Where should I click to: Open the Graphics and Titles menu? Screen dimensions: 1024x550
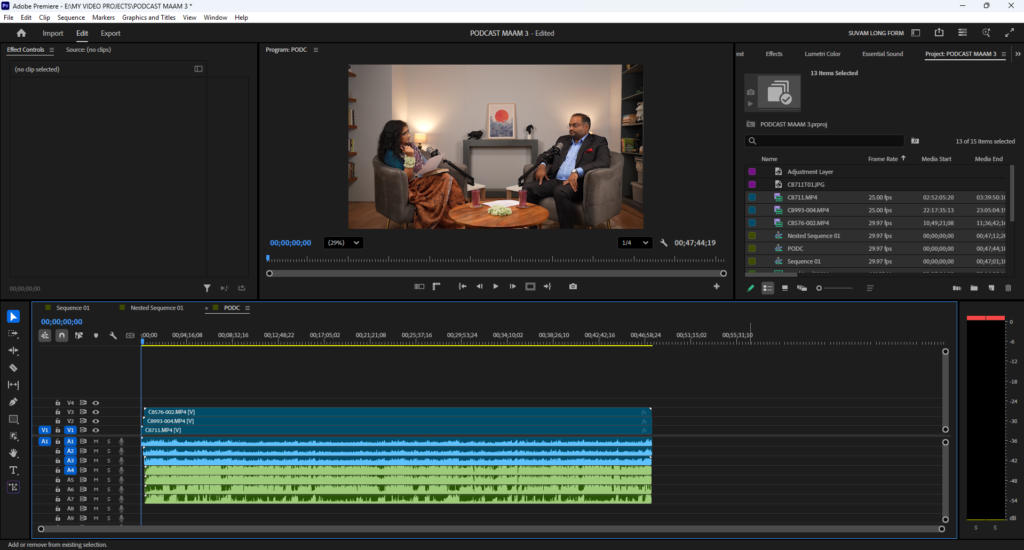[x=148, y=18]
